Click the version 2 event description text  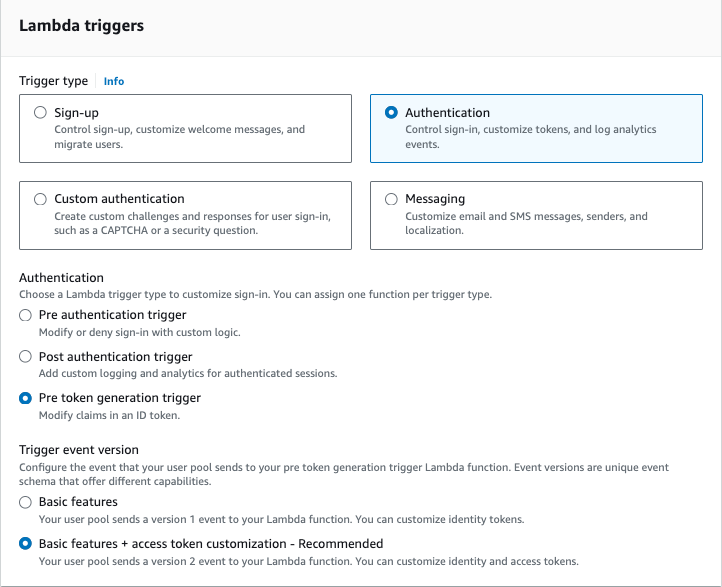(x=309, y=561)
